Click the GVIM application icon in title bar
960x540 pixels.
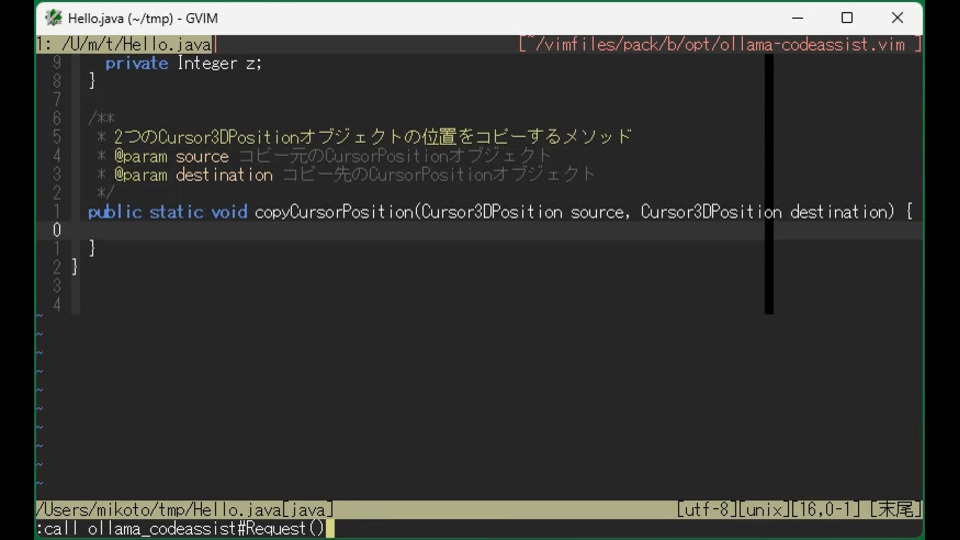coord(54,18)
